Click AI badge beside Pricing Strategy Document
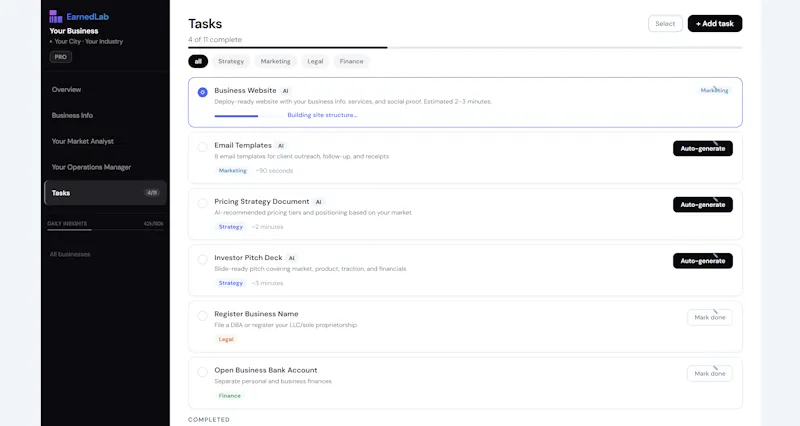 click(318, 202)
